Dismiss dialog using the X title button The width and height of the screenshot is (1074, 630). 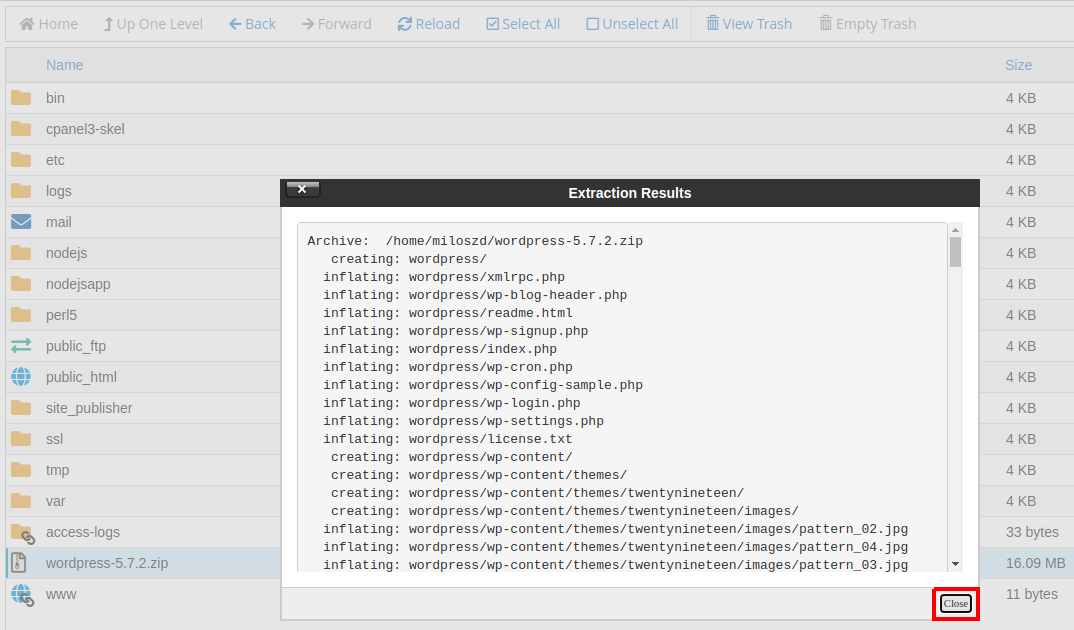coord(303,189)
